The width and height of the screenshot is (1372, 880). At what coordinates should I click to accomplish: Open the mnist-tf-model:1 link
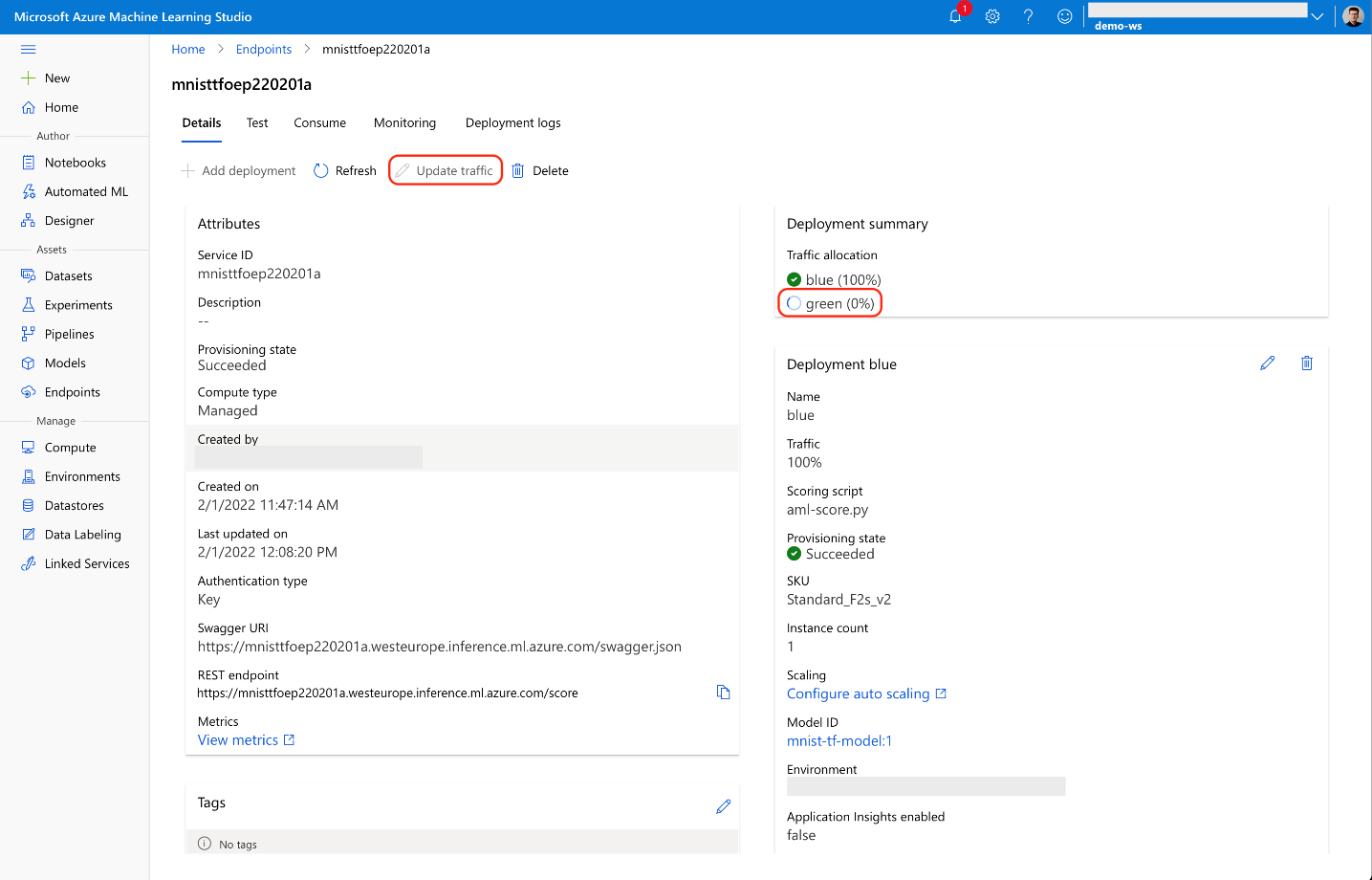(x=839, y=741)
